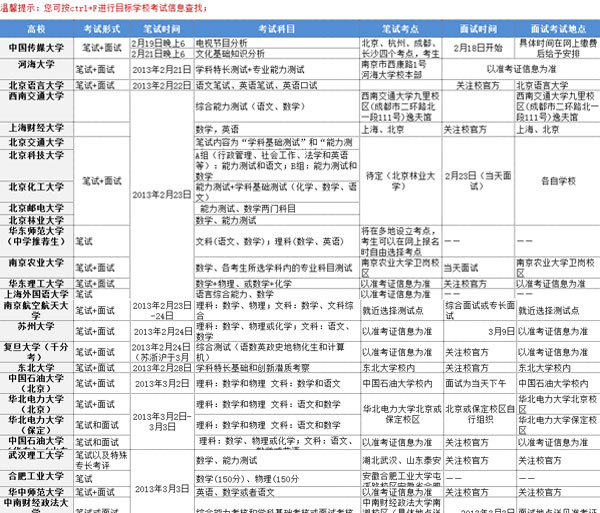Select the 武汉理工大学 cell
This screenshot has height=513, width=600.
(x=36, y=460)
